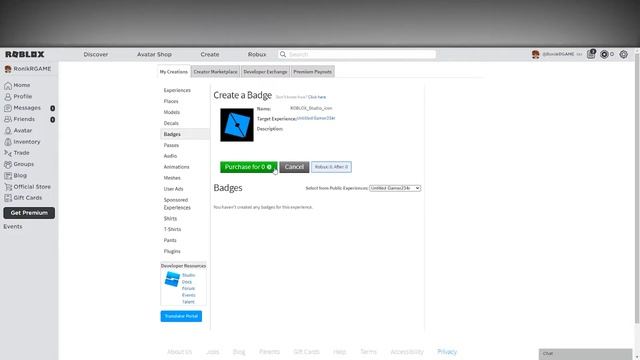The image size is (640, 360).
Task: Open the Talent developer resource link
Action: pos(188,302)
